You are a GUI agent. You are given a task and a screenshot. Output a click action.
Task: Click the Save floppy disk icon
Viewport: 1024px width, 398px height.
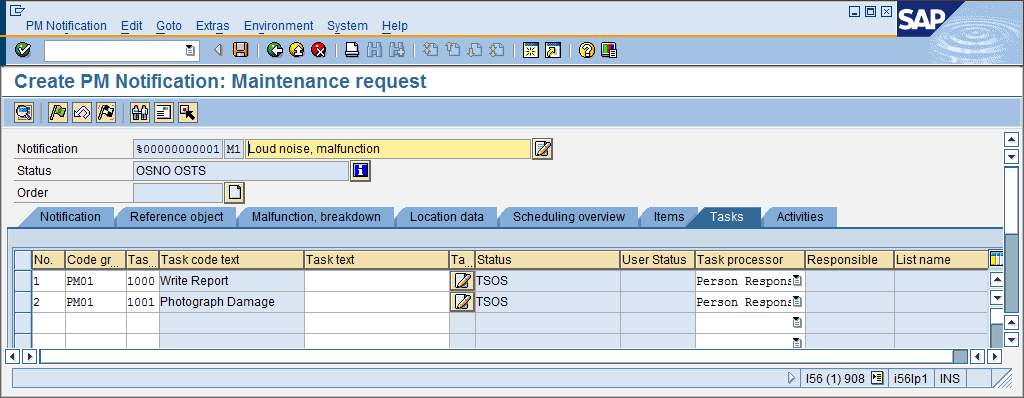(x=241, y=50)
